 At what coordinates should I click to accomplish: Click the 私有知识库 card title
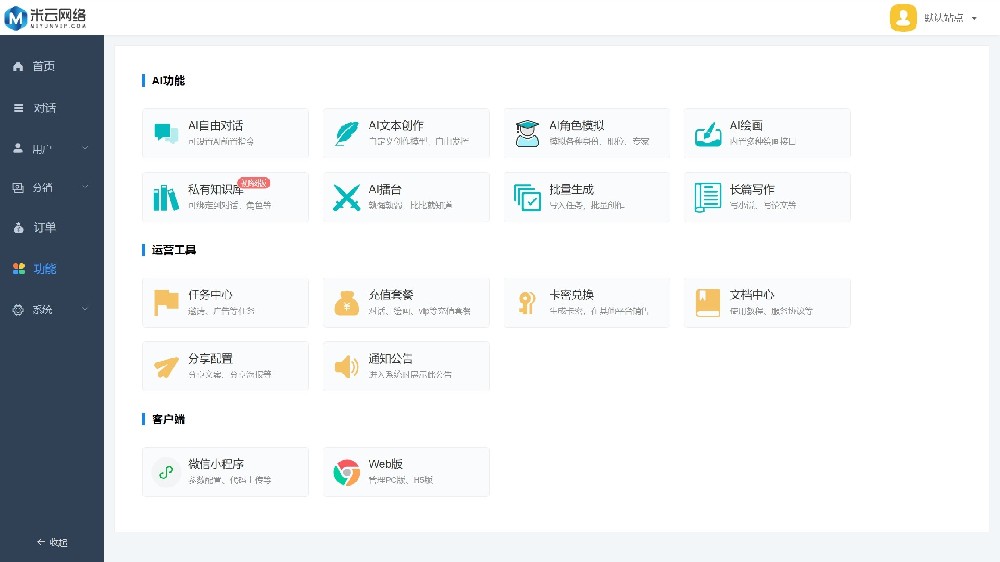click(216, 189)
